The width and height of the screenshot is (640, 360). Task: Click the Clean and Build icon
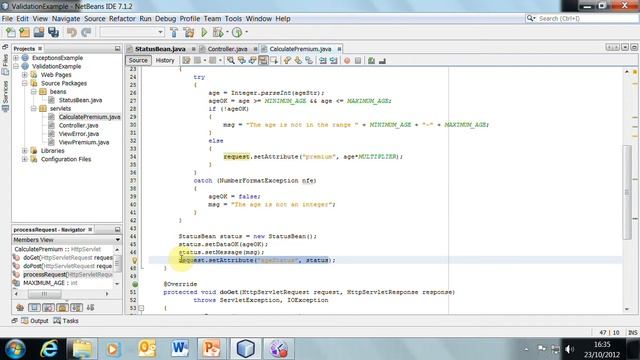pyautogui.click(x=189, y=32)
